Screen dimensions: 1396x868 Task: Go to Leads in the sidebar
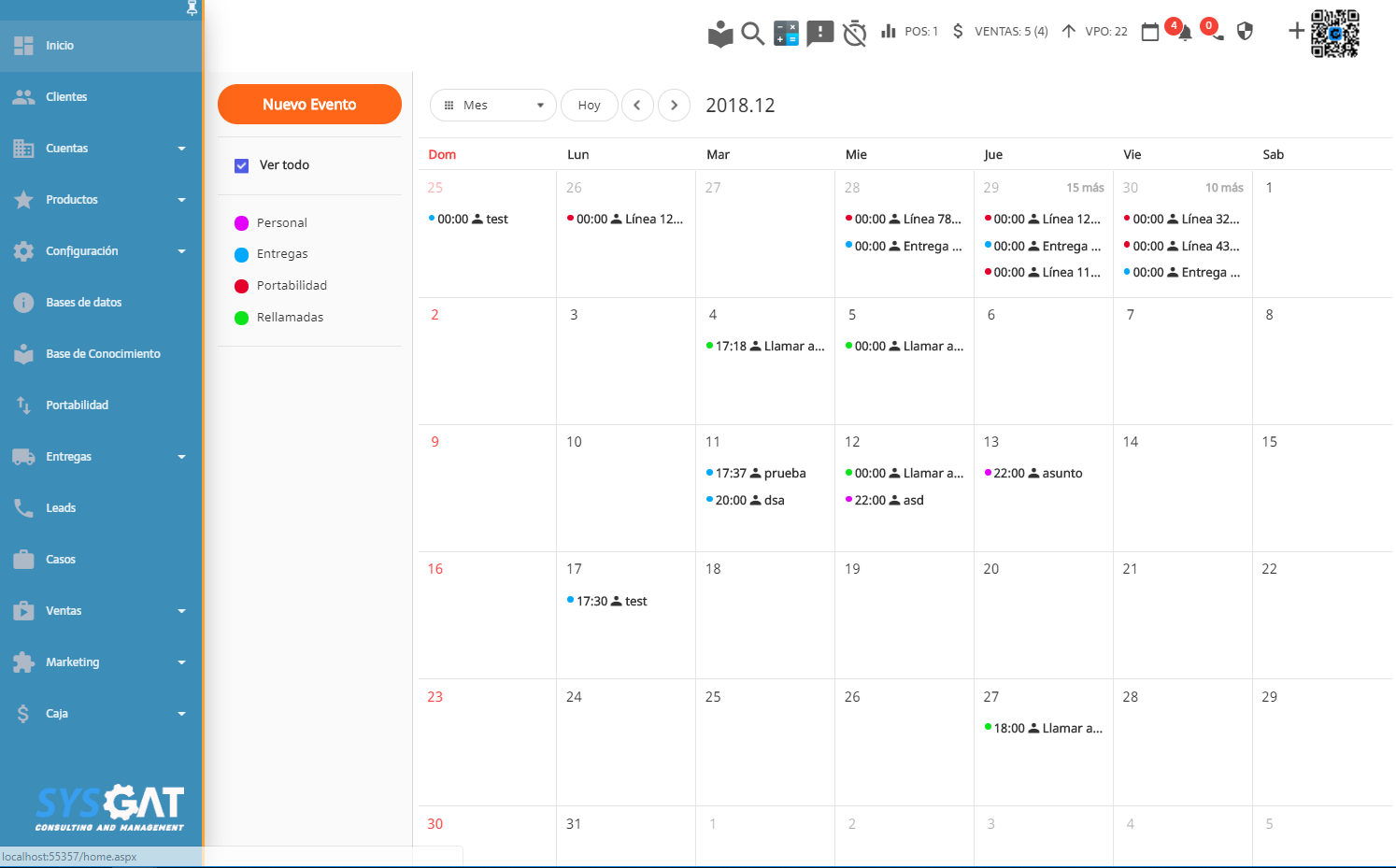[x=61, y=508]
